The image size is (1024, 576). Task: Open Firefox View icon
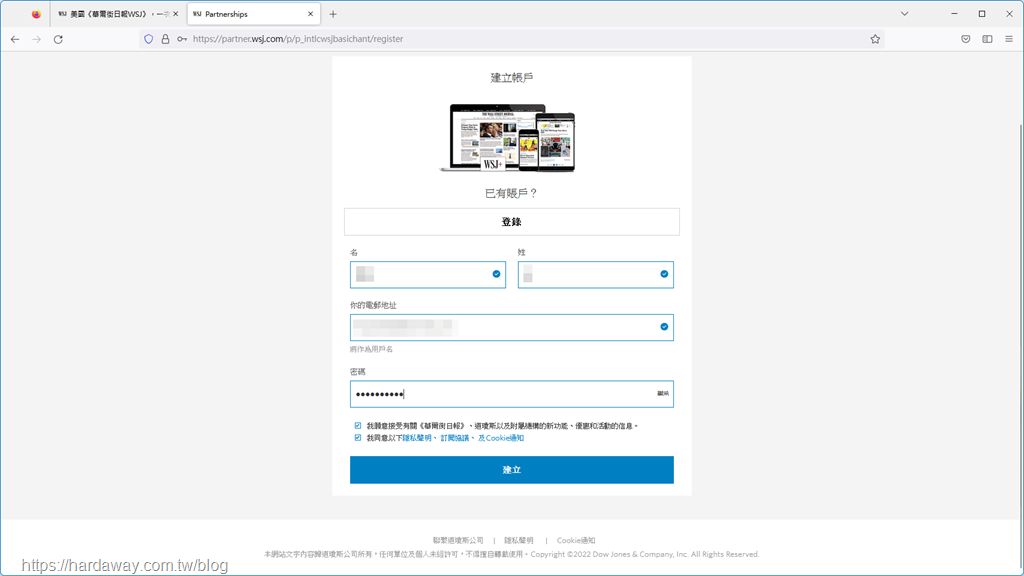pyautogui.click(x=36, y=14)
